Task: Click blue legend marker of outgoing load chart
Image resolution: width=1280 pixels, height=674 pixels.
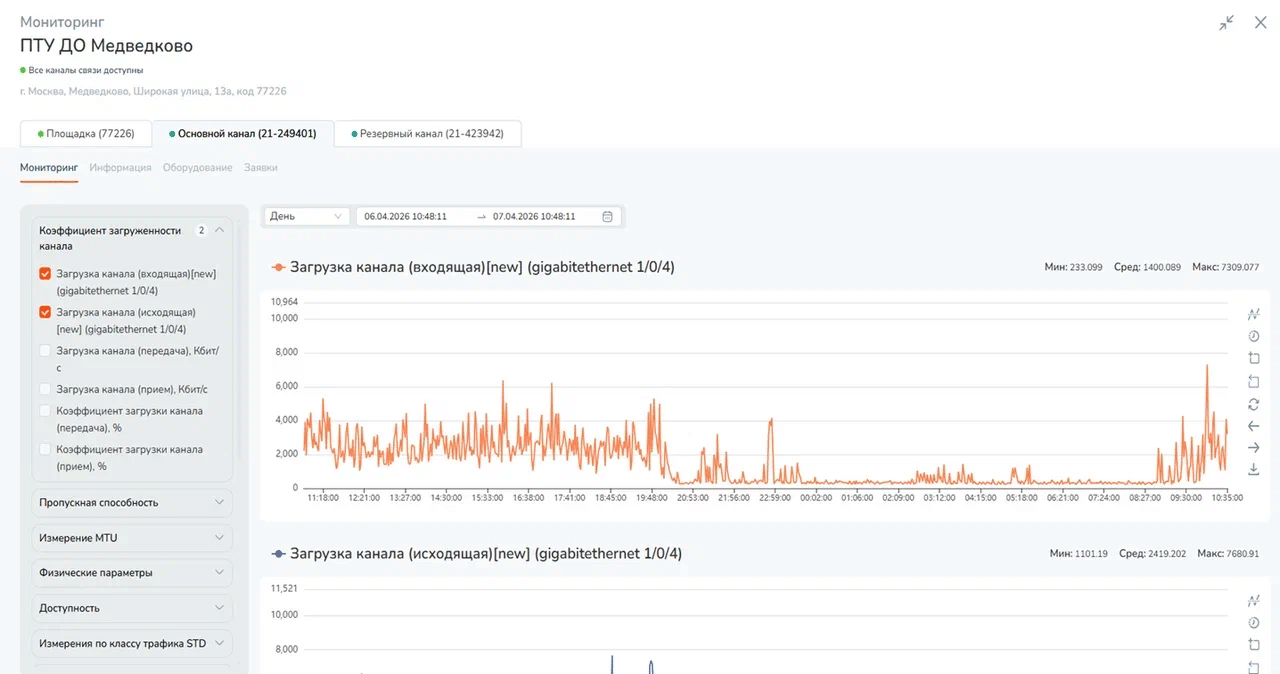Action: click(x=278, y=553)
